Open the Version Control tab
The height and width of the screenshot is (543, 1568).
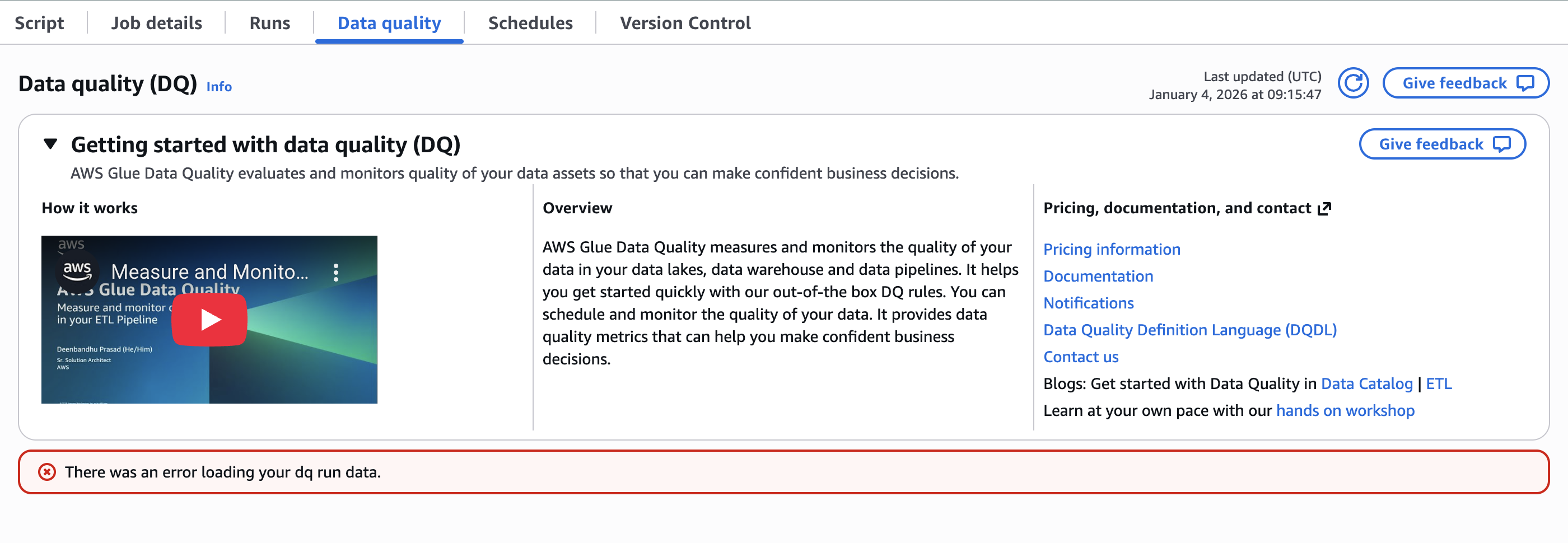pyautogui.click(x=685, y=23)
